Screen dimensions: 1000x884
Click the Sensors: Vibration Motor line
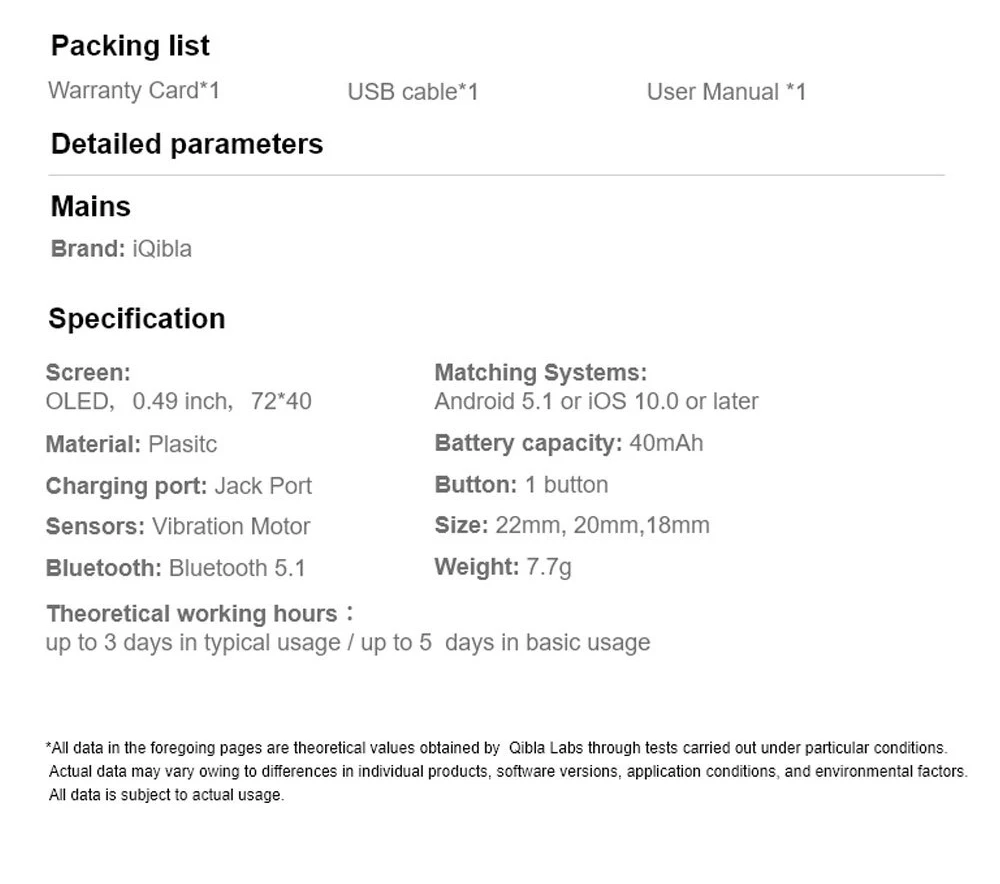pyautogui.click(x=178, y=527)
